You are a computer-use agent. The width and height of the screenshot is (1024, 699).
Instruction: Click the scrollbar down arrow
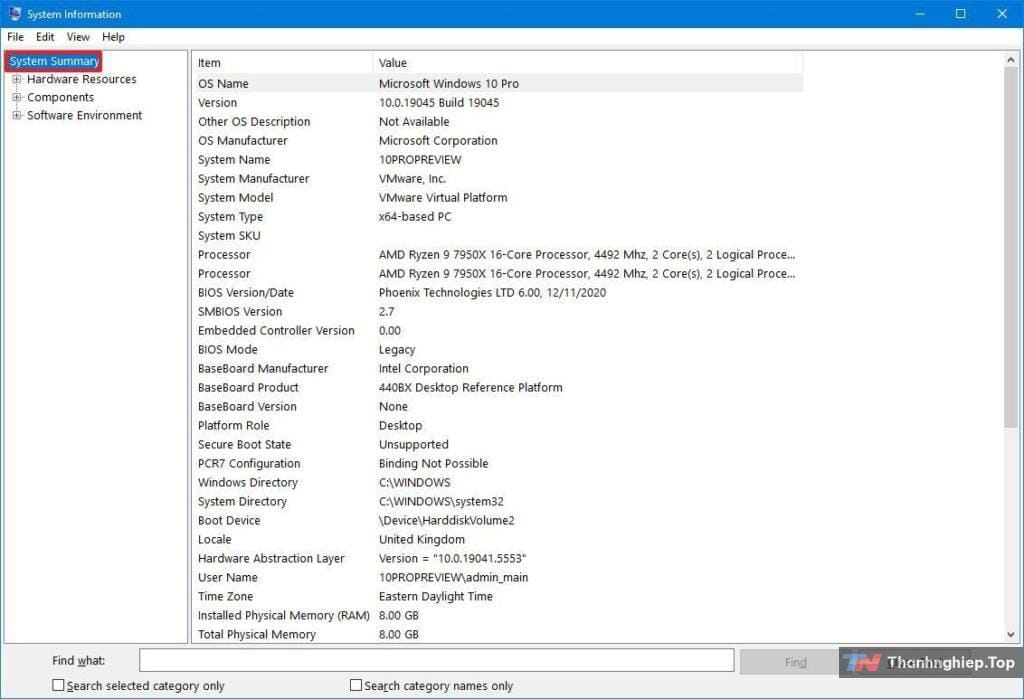pyautogui.click(x=1010, y=634)
